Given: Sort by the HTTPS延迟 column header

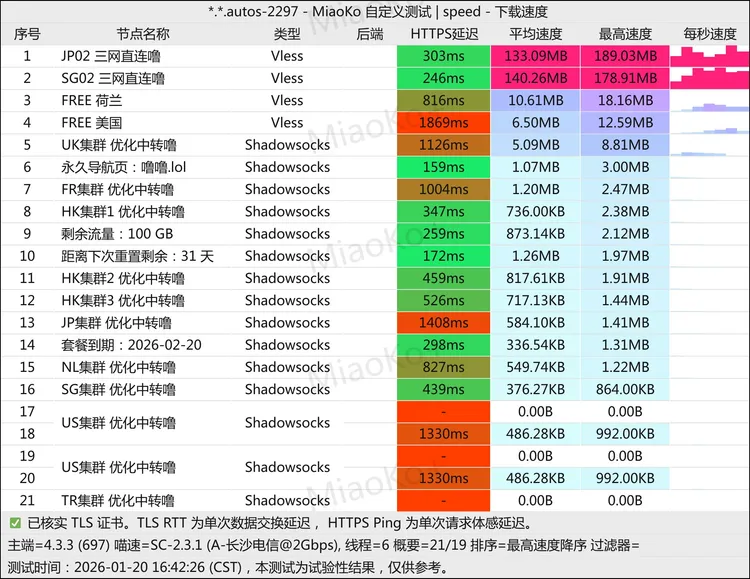Looking at the screenshot, I should coord(445,34).
